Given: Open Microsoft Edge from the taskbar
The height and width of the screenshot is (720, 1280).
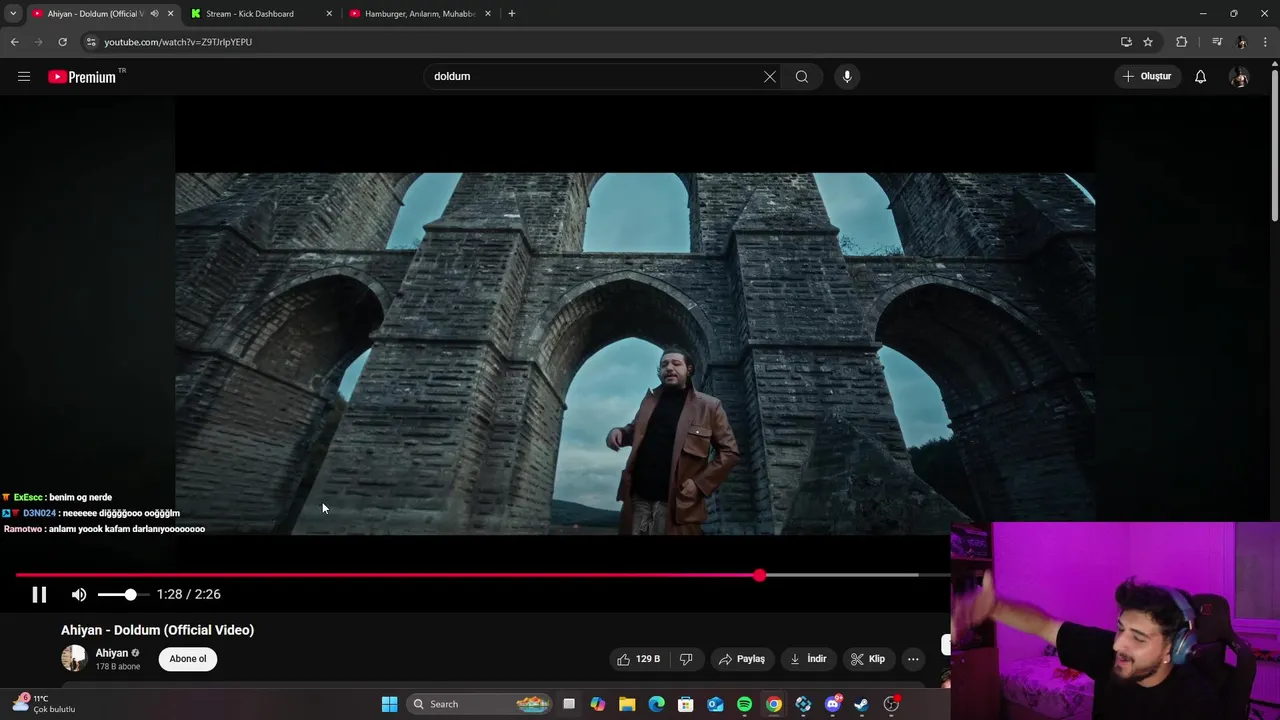Looking at the screenshot, I should point(656,704).
